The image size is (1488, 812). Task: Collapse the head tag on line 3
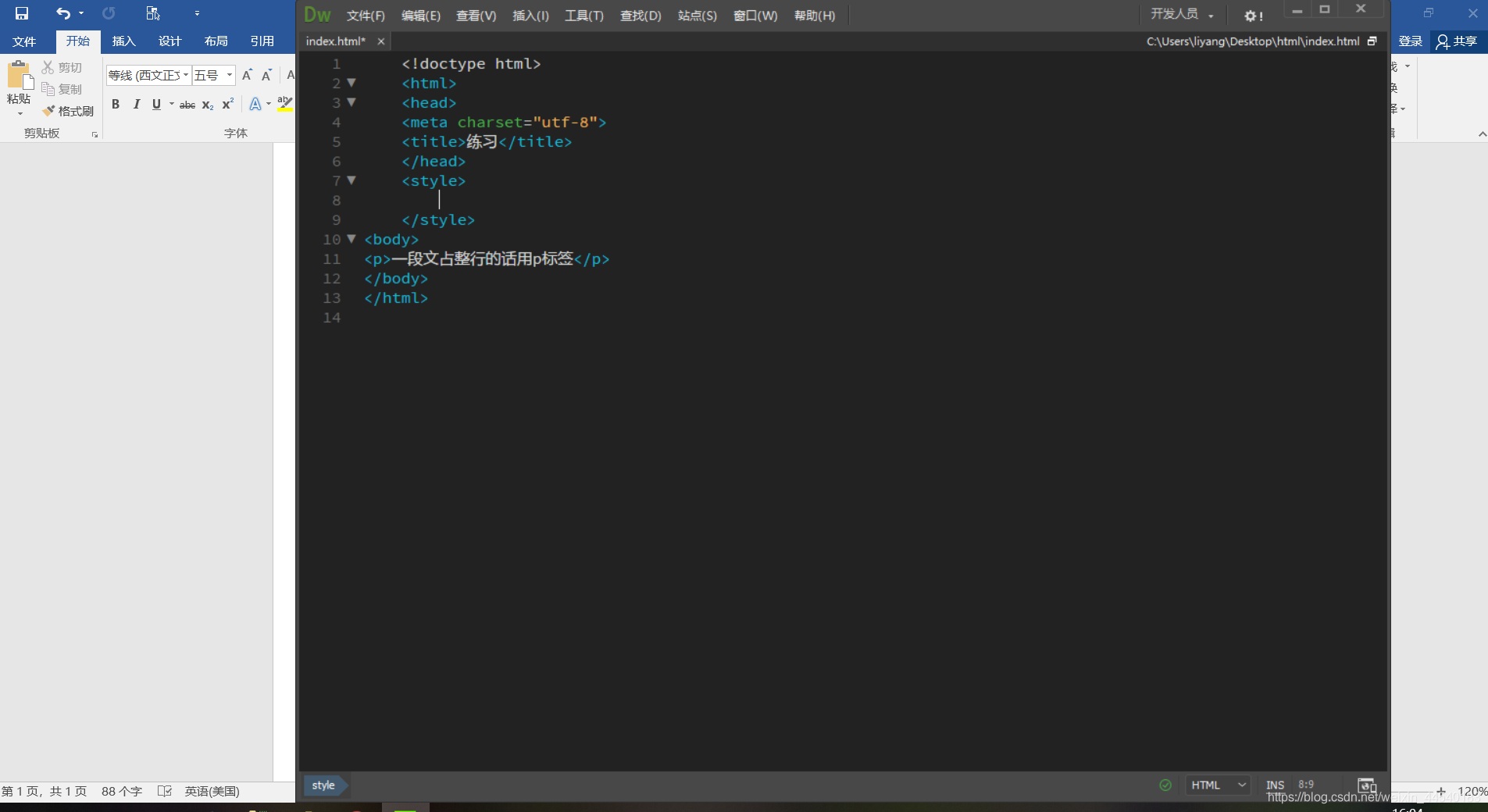(351, 102)
